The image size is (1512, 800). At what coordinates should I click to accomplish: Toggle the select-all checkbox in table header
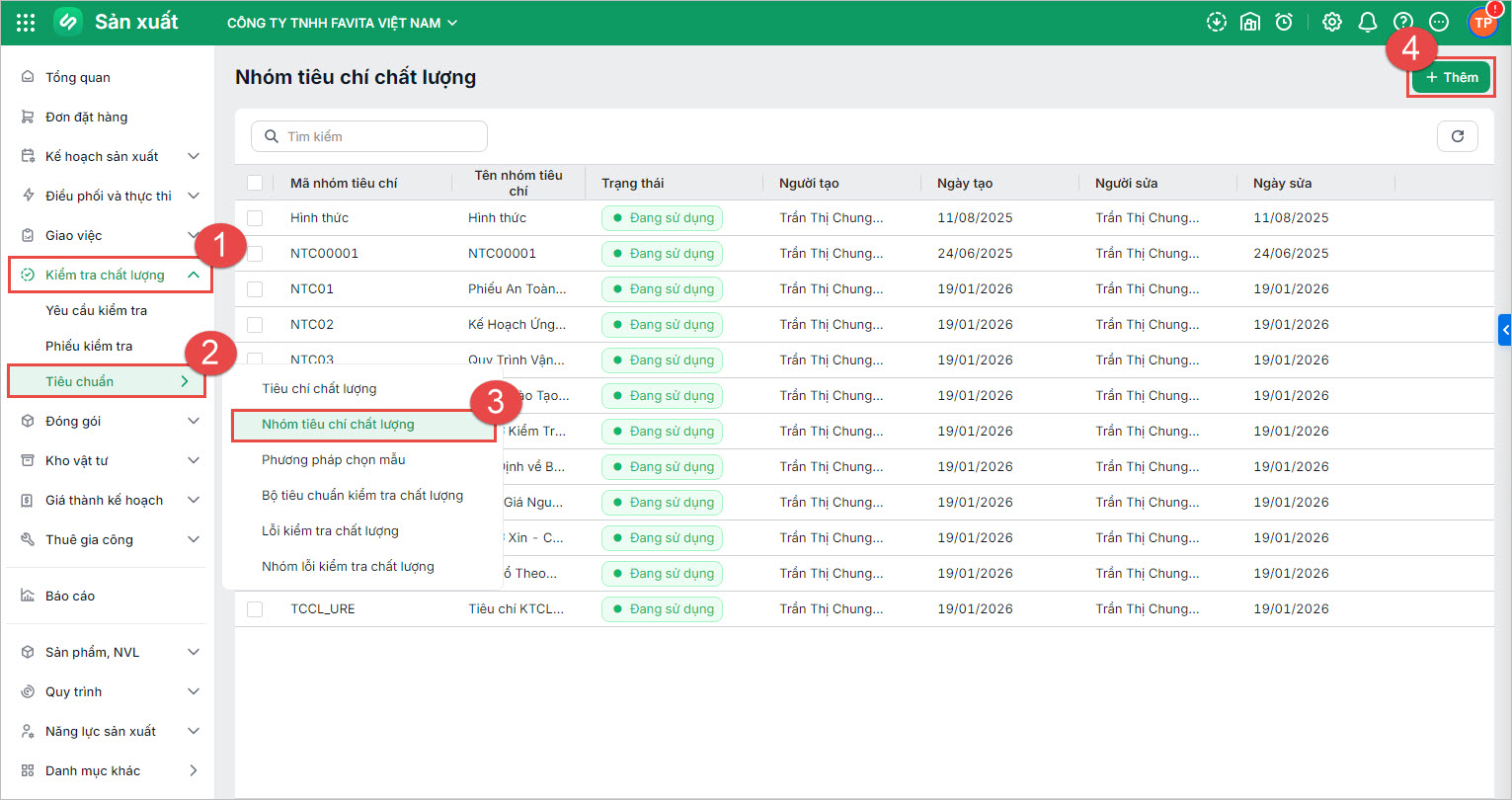[255, 183]
